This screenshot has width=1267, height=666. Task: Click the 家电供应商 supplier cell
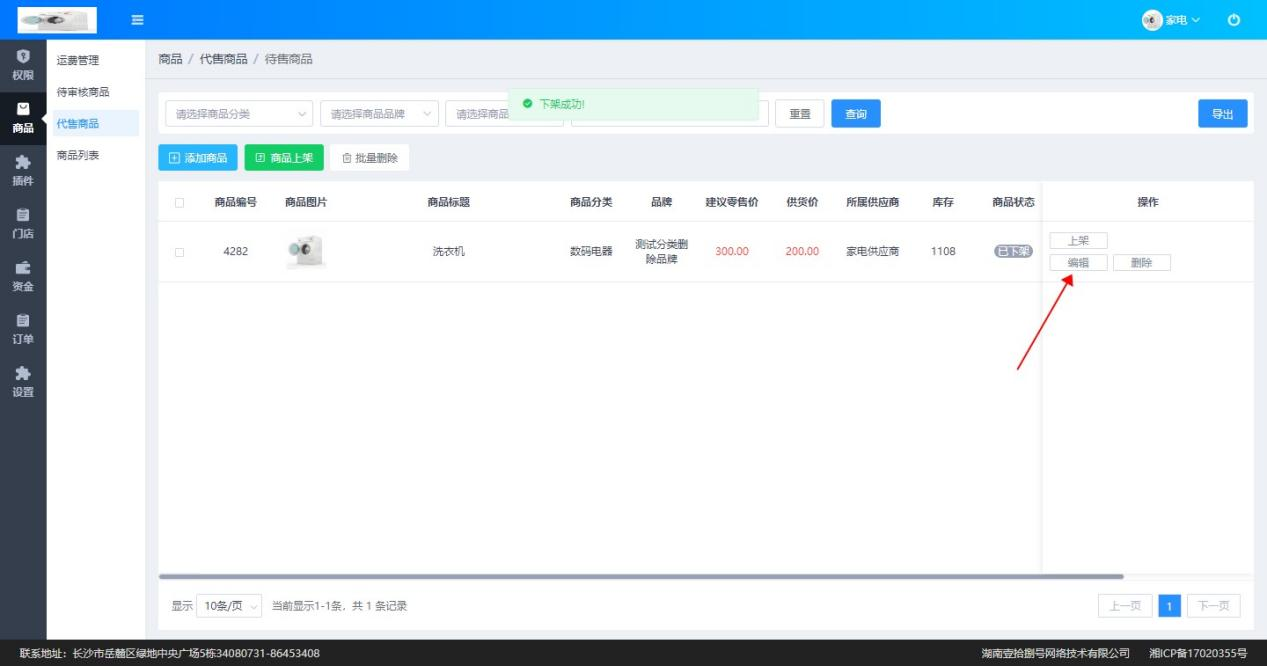click(872, 252)
